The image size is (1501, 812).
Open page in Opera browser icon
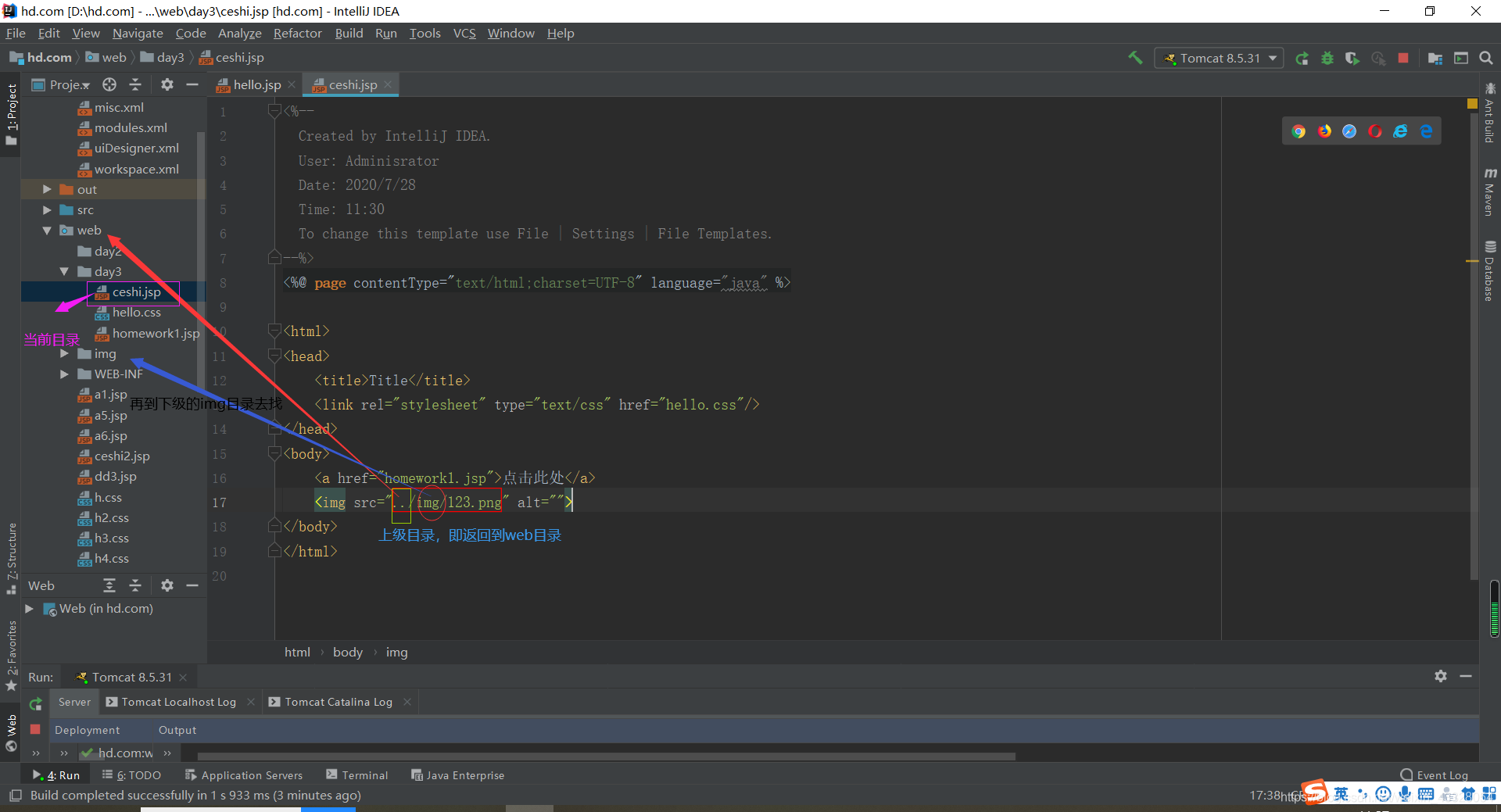tap(1375, 131)
